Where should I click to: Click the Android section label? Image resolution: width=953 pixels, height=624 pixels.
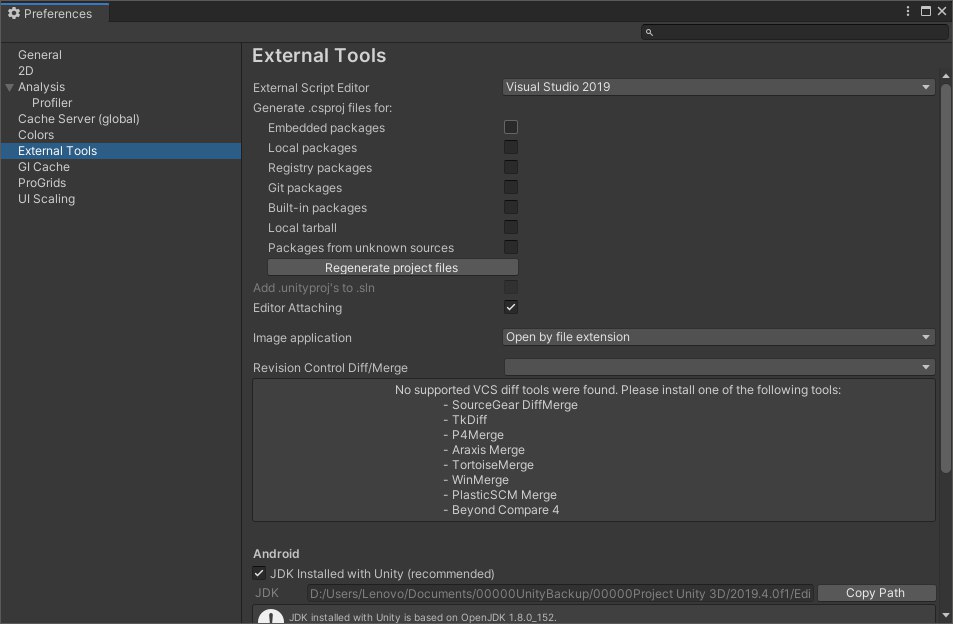coord(276,554)
